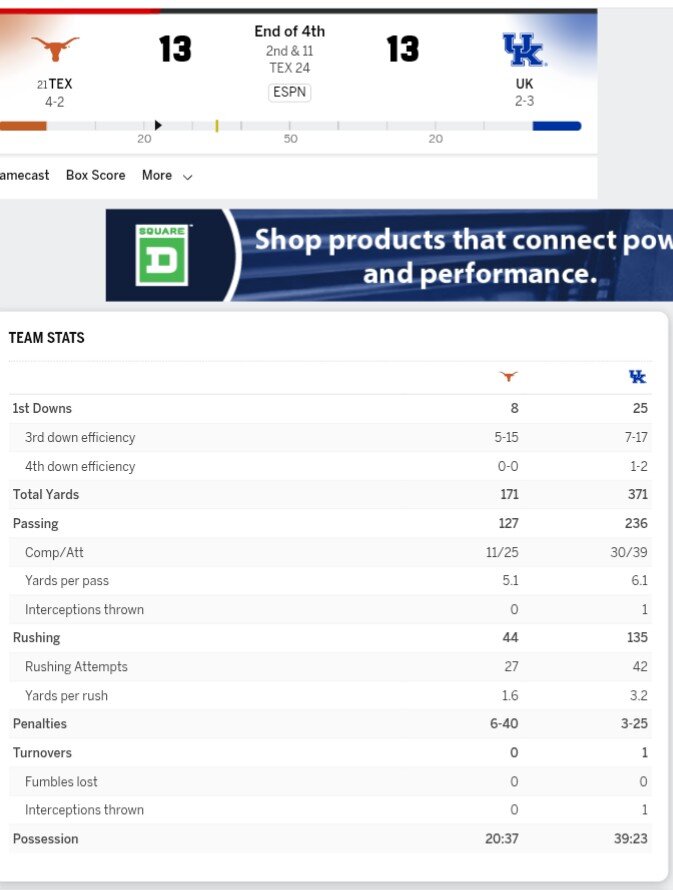673x890 pixels.
Task: Click Kentucky score of 13
Action: 403,48
